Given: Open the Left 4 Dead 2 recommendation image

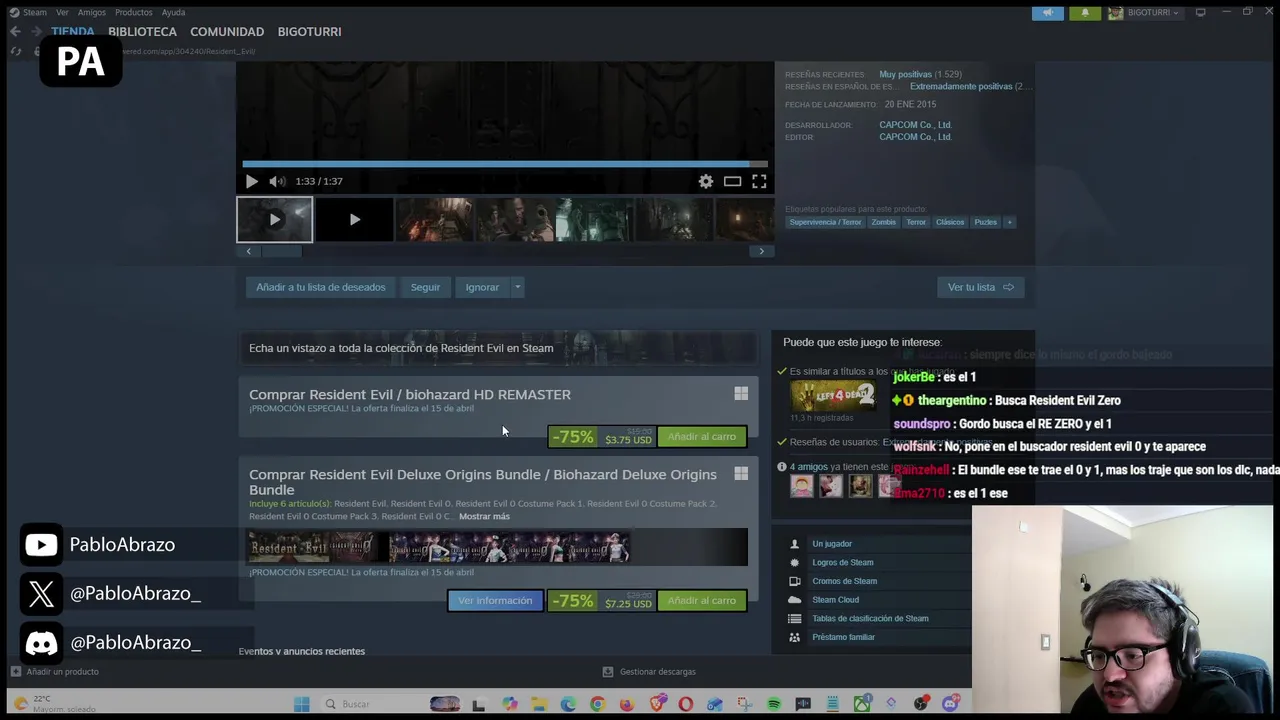Looking at the screenshot, I should pyautogui.click(x=833, y=397).
